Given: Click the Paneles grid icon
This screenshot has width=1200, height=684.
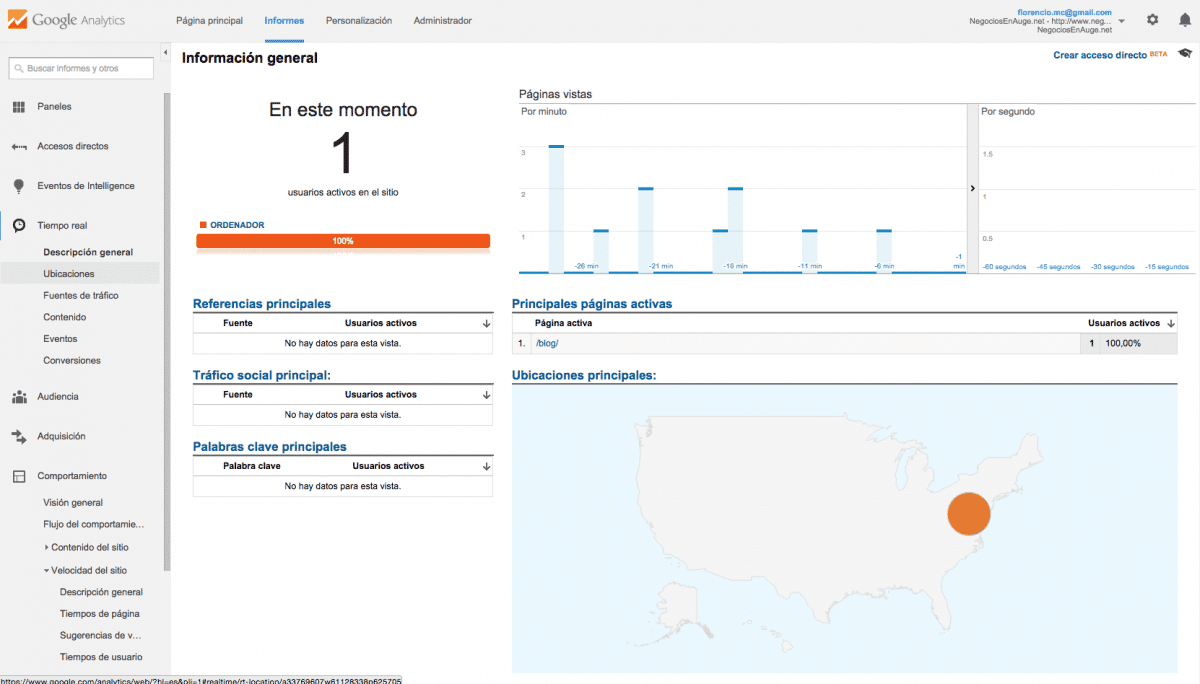Looking at the screenshot, I should pyautogui.click(x=19, y=107).
